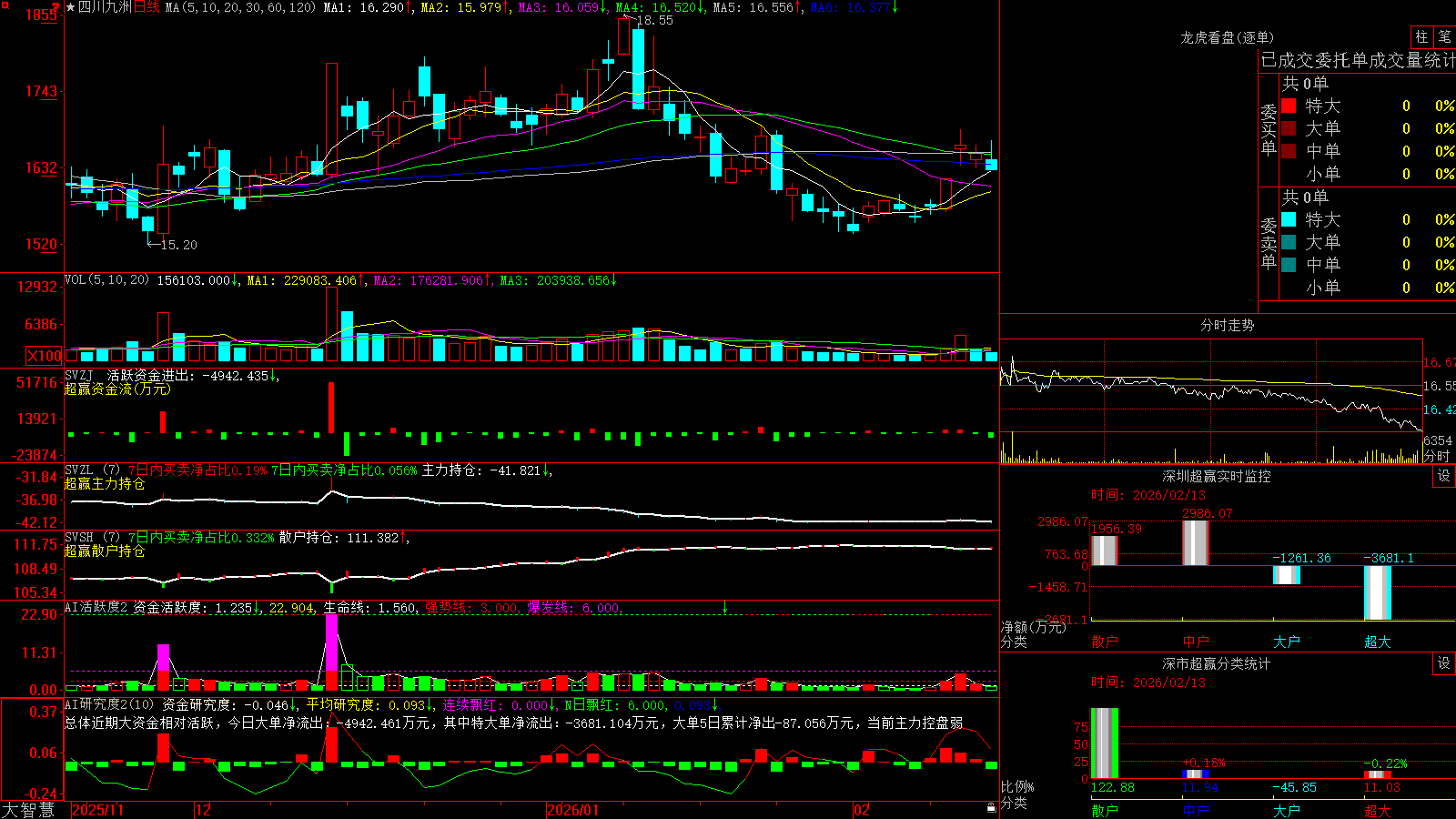Click the green down-arrow marker in AI活跃度2 panel

pyautogui.click(x=725, y=607)
